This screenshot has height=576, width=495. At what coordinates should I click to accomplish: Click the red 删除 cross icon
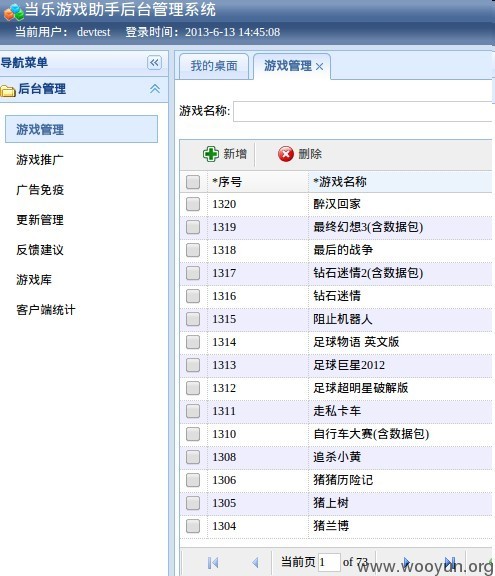pyautogui.click(x=286, y=154)
